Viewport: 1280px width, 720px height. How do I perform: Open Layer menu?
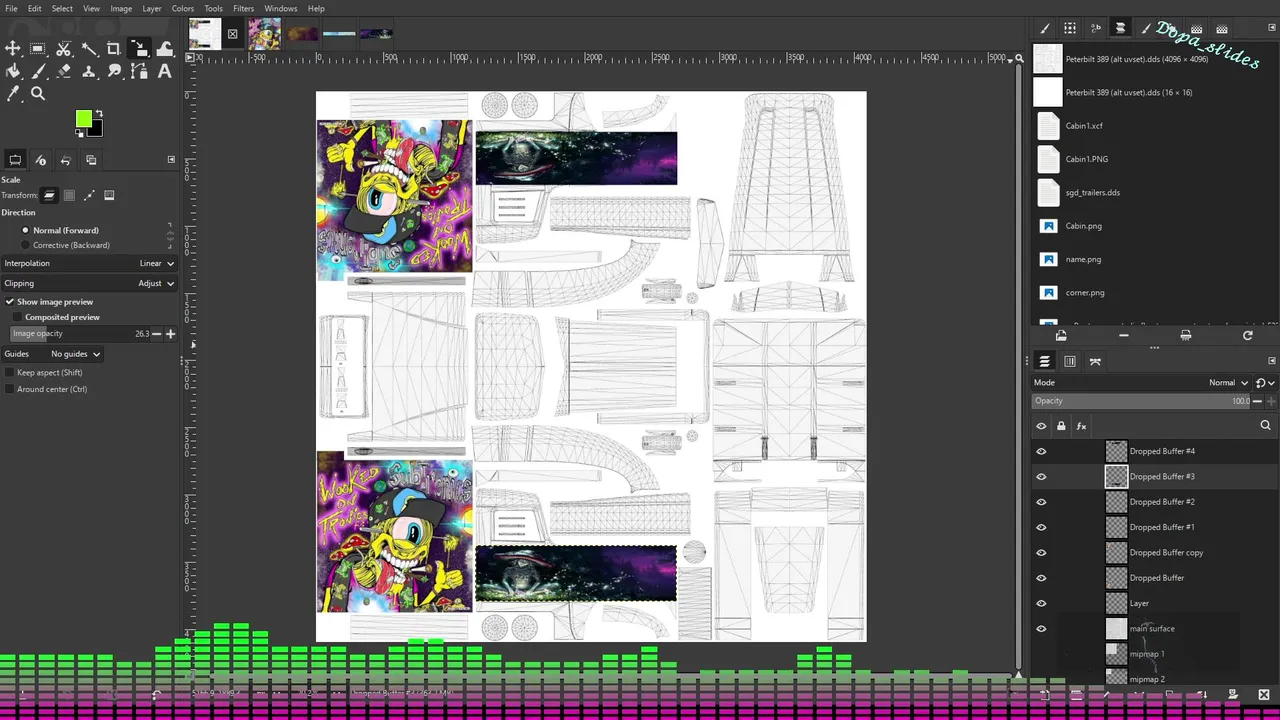(152, 9)
